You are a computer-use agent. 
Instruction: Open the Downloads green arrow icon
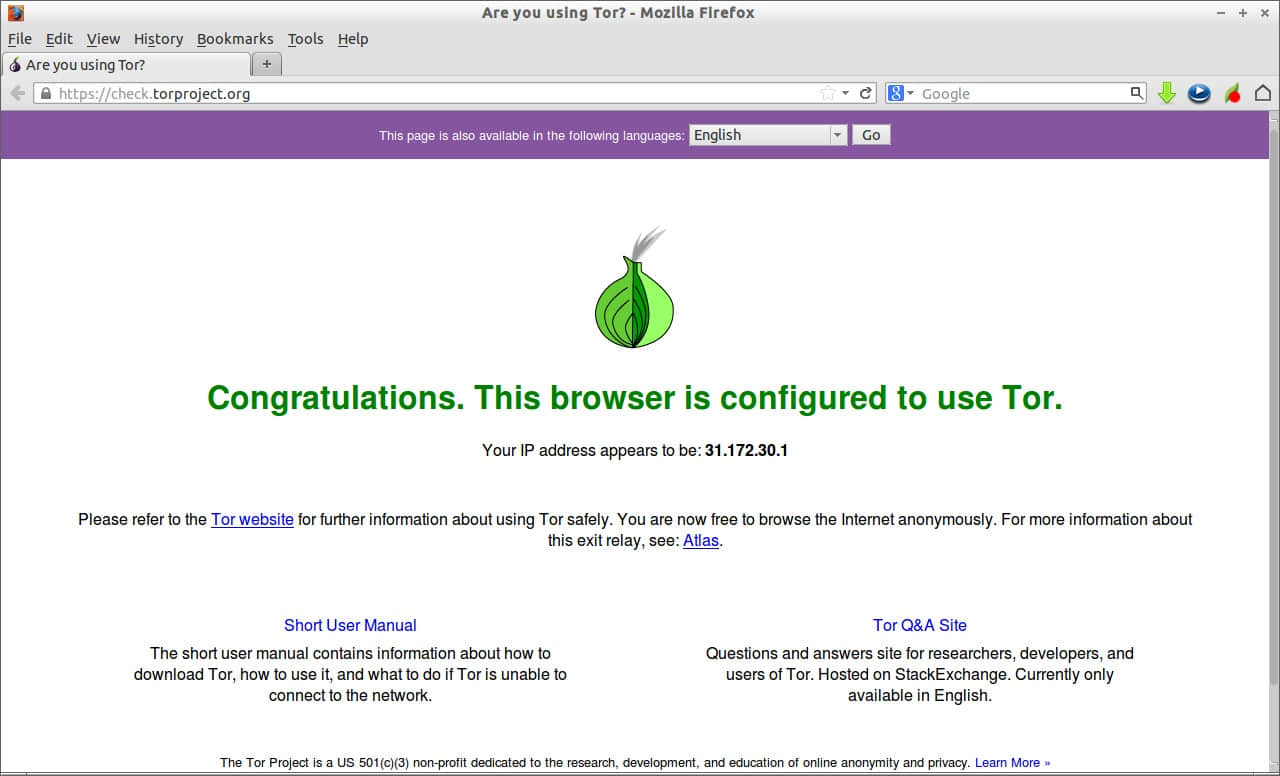coord(1166,93)
